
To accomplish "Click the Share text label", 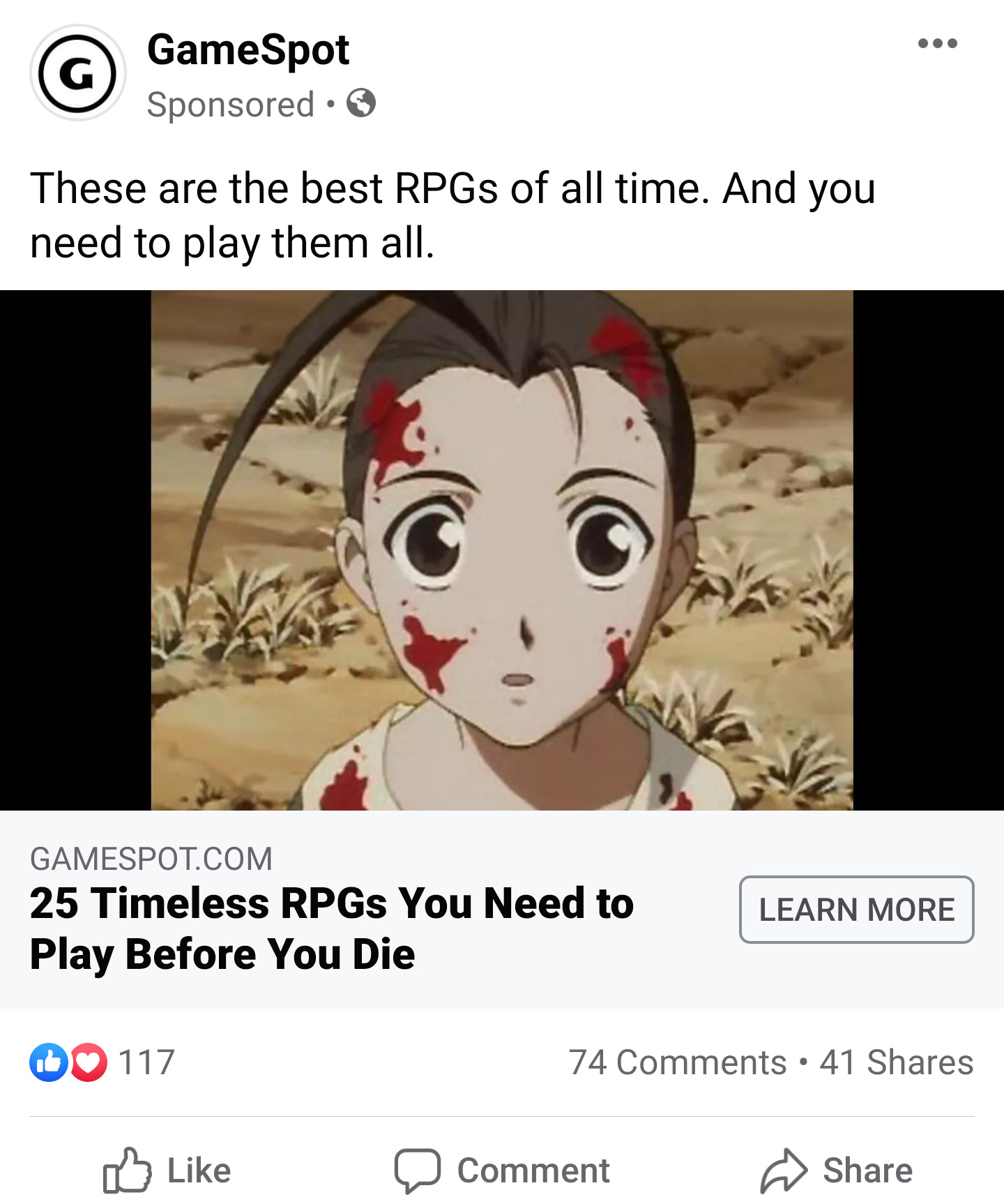I will tap(868, 1171).
